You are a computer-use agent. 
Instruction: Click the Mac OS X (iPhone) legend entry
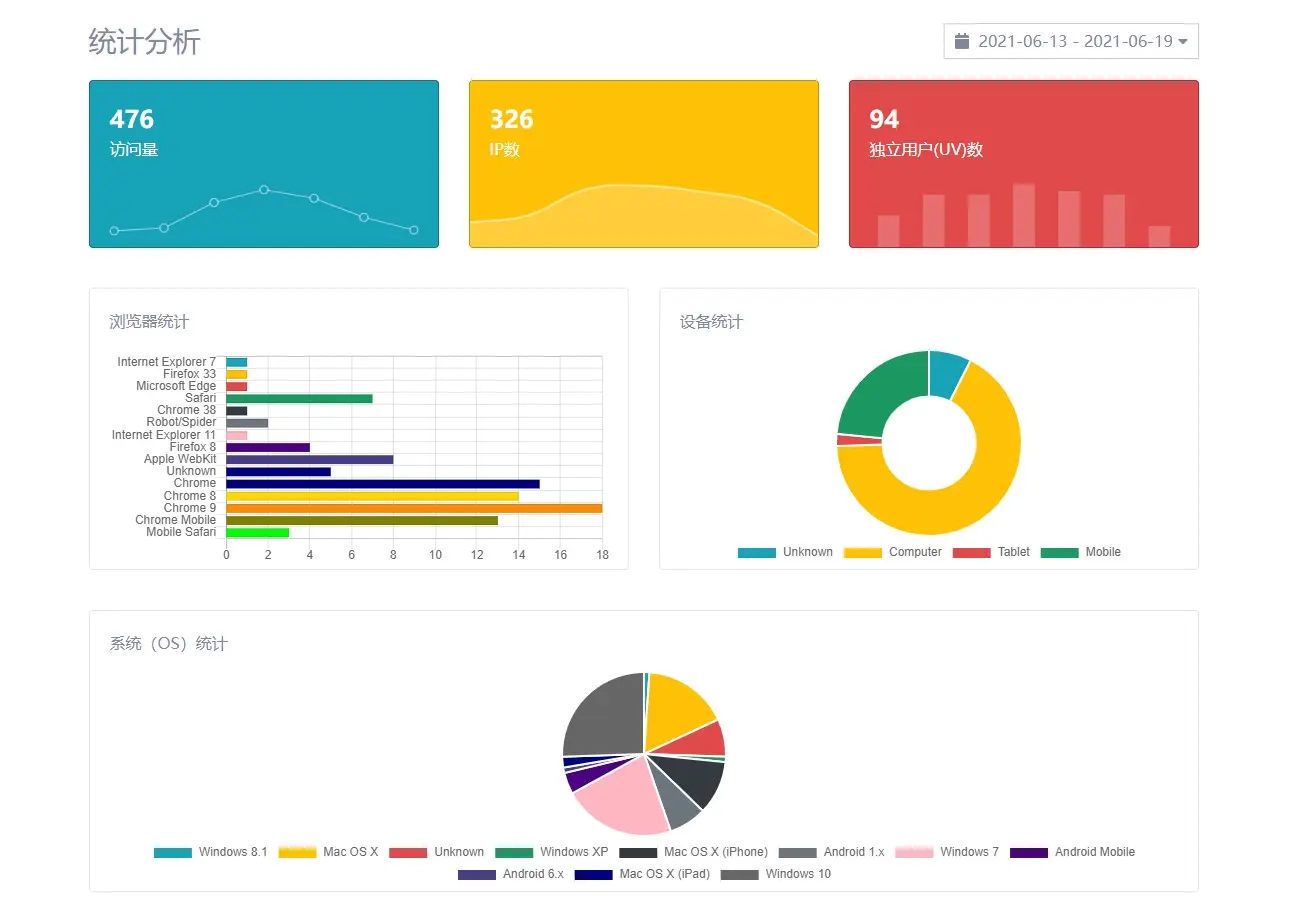tap(693, 852)
